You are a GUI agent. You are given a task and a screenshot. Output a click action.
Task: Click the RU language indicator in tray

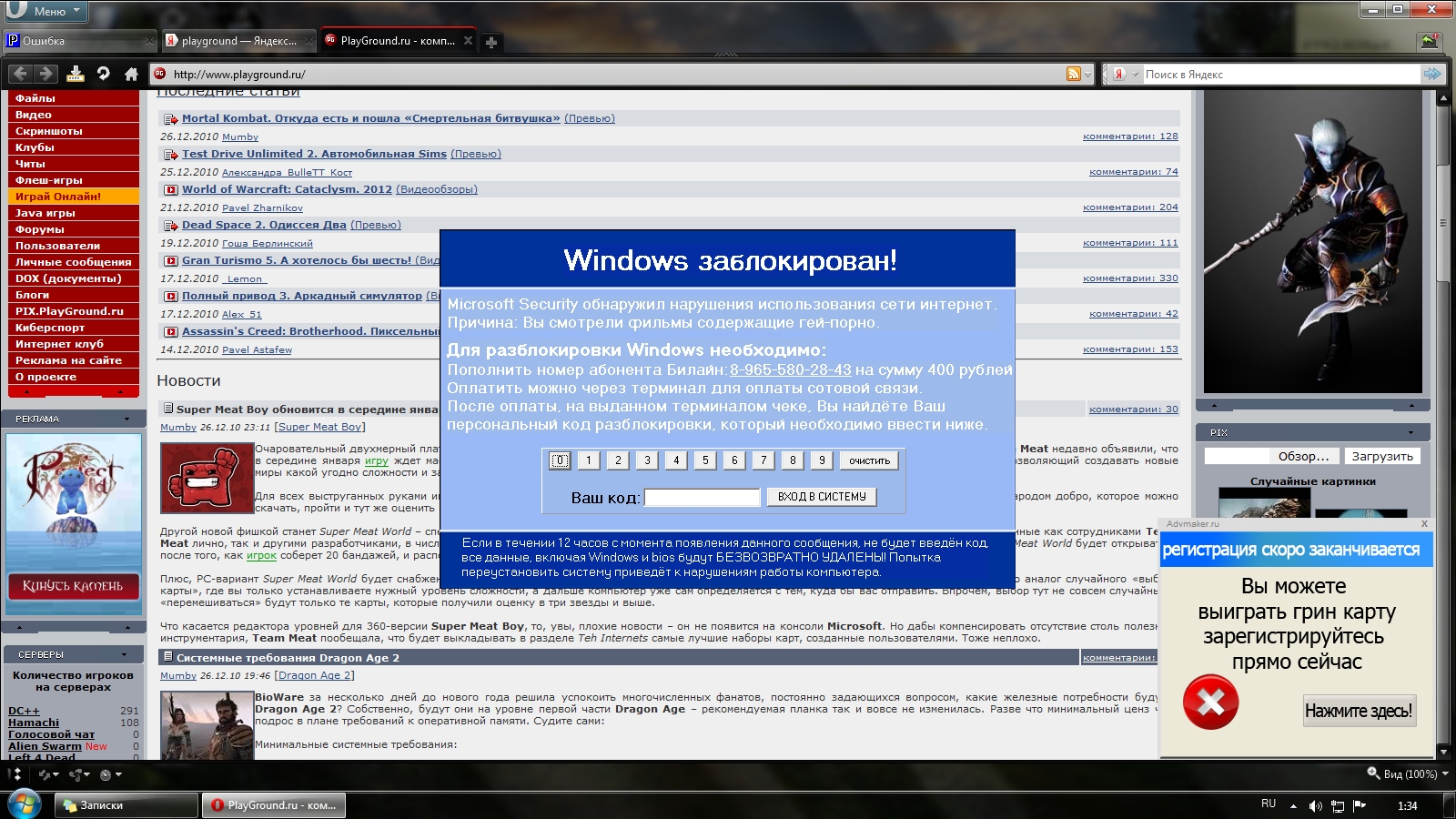pyautogui.click(x=1269, y=804)
